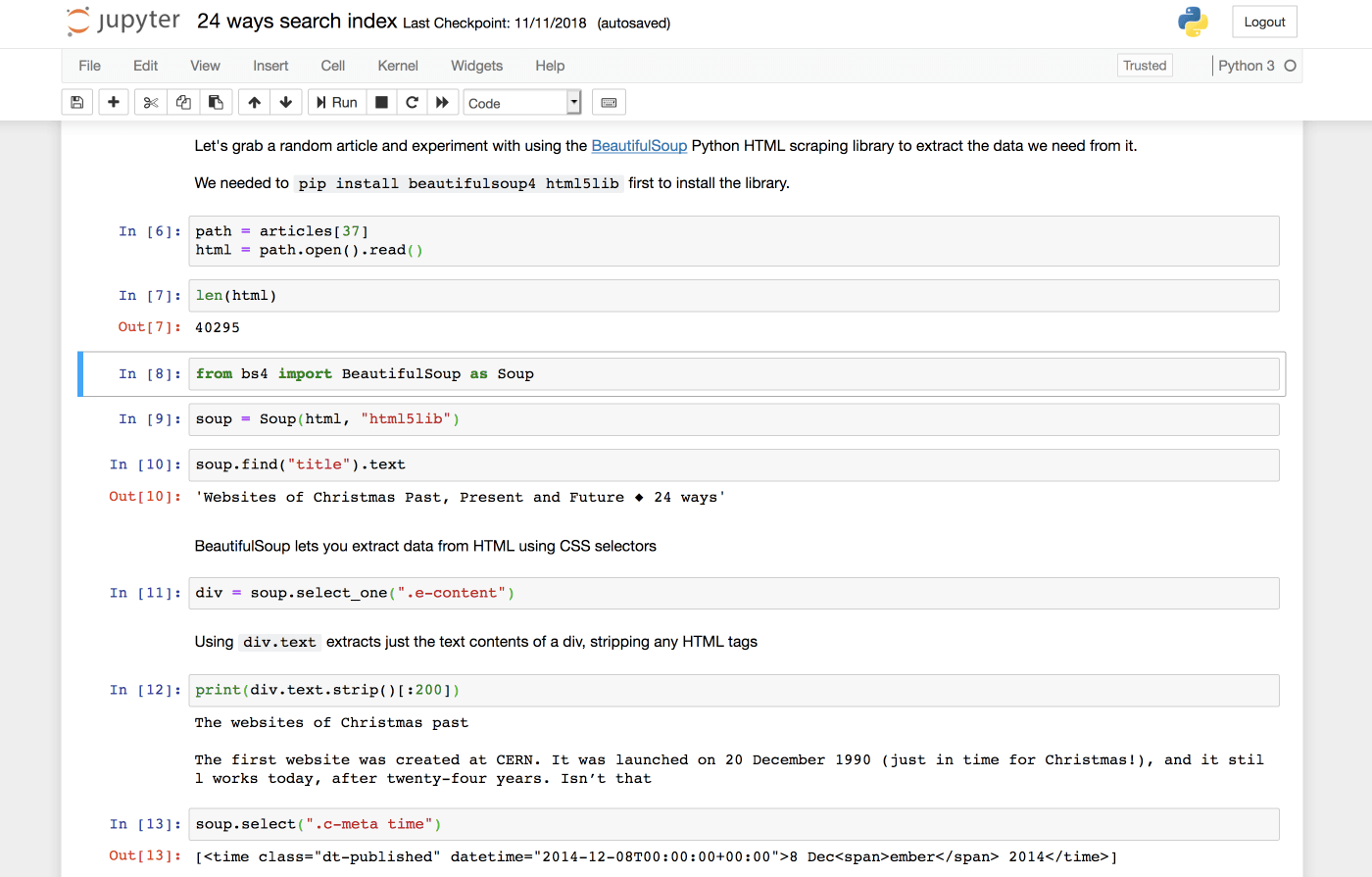The height and width of the screenshot is (877, 1372).
Task: Click pip install beautifulsoup4 html5lib text
Action: (459, 183)
